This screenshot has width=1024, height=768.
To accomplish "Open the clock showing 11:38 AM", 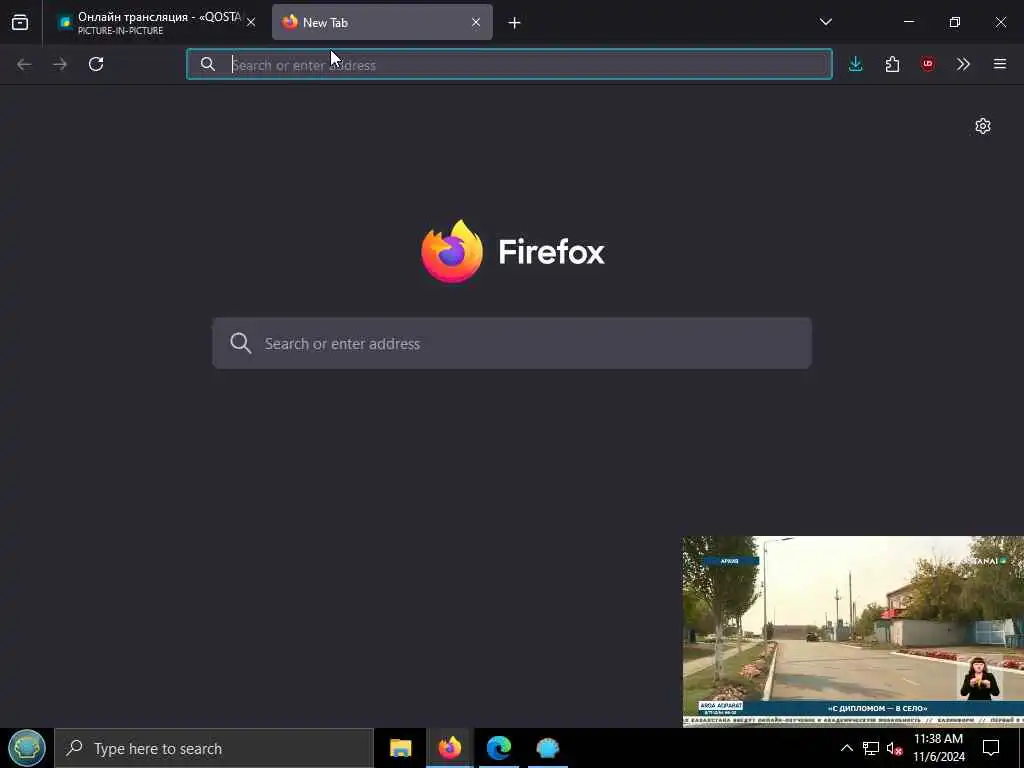I will pyautogui.click(x=938, y=748).
